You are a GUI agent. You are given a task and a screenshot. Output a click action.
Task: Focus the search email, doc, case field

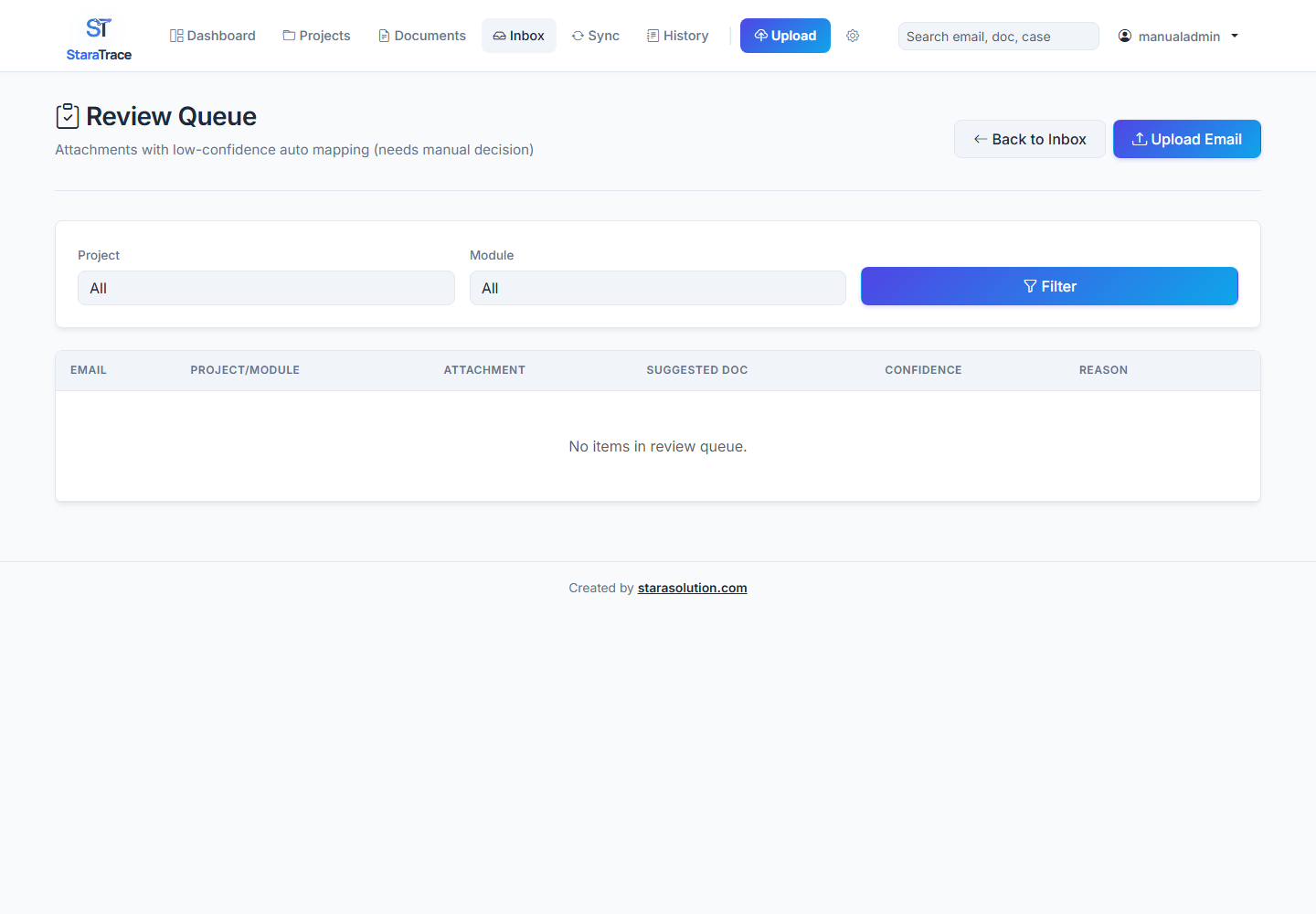(999, 37)
